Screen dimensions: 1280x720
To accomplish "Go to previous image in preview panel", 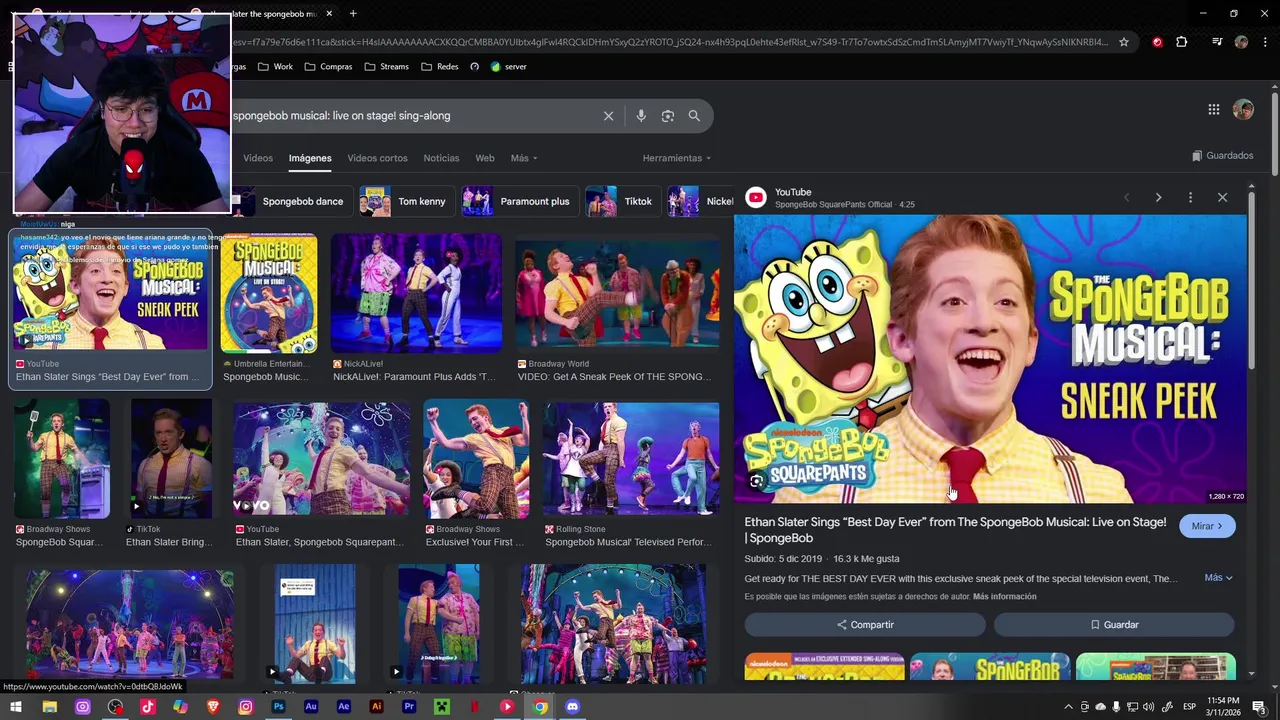I will pos(1126,198).
